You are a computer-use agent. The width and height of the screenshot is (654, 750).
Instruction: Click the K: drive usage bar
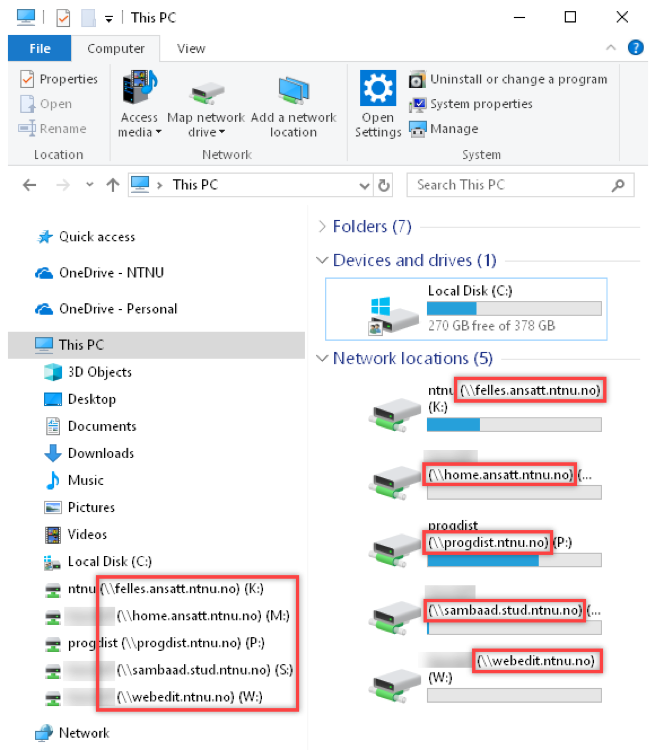click(x=514, y=424)
